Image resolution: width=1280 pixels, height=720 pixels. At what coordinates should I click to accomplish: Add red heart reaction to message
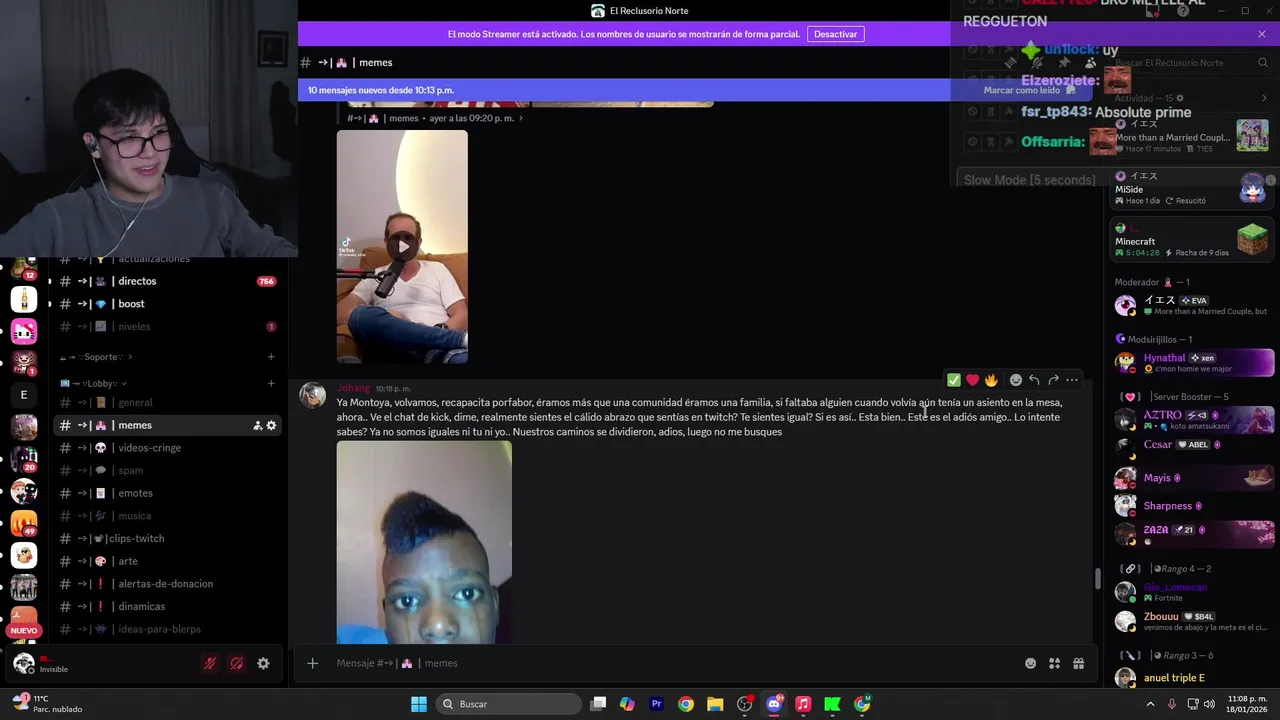[x=972, y=380]
